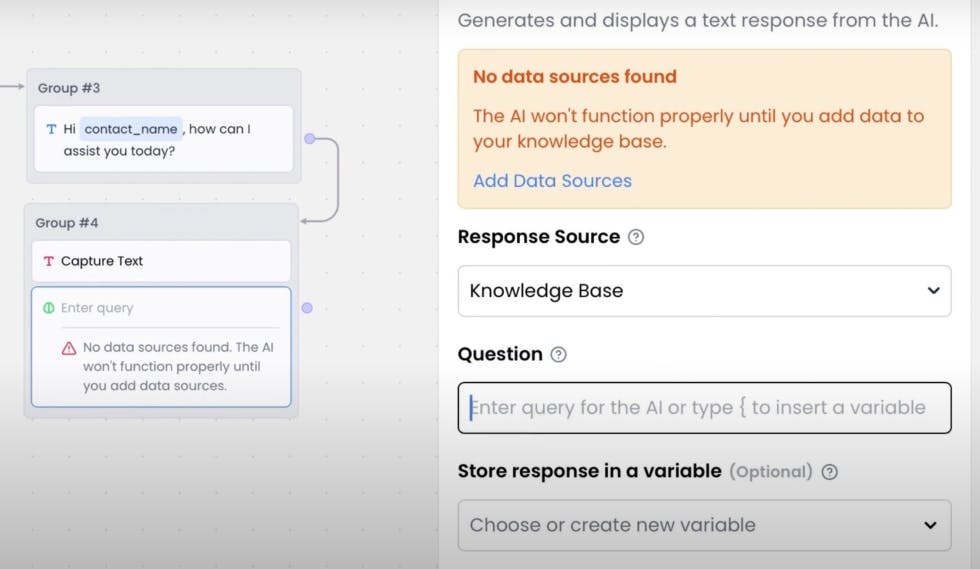The image size is (980, 569).
Task: Click the Question help icon
Action: click(x=558, y=355)
